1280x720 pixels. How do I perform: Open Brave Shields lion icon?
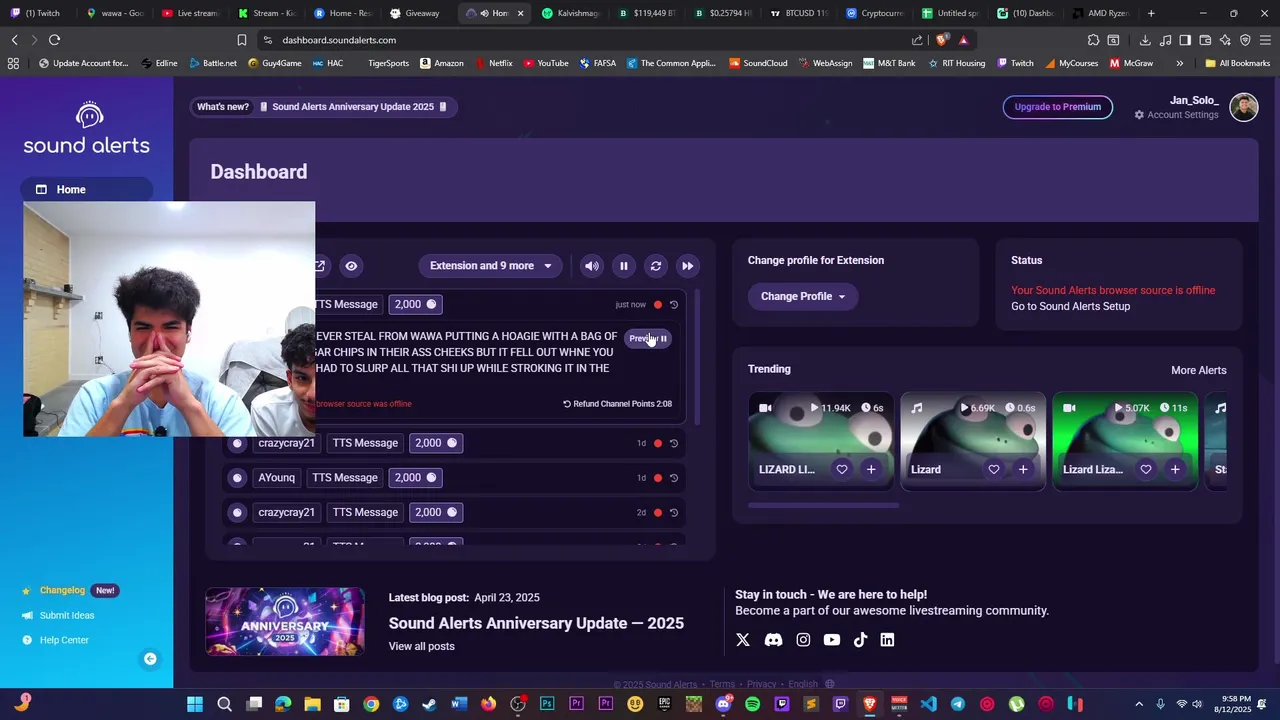(x=941, y=40)
